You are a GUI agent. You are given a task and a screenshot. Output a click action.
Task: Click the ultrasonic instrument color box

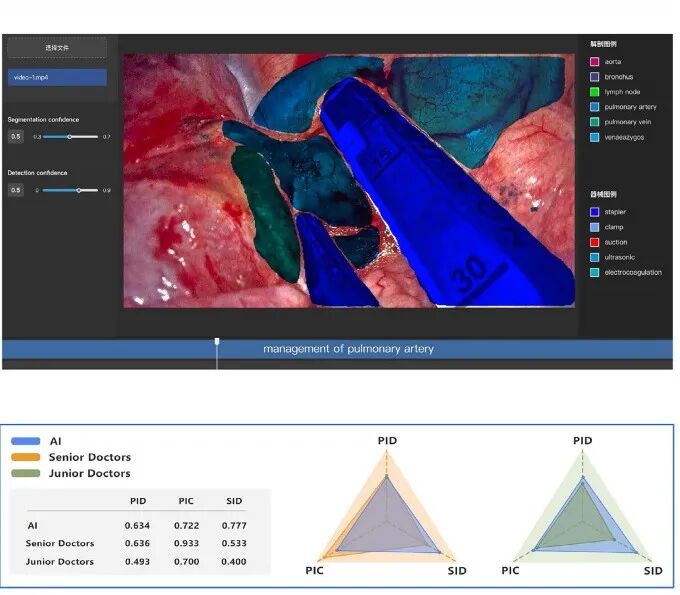[595, 257]
